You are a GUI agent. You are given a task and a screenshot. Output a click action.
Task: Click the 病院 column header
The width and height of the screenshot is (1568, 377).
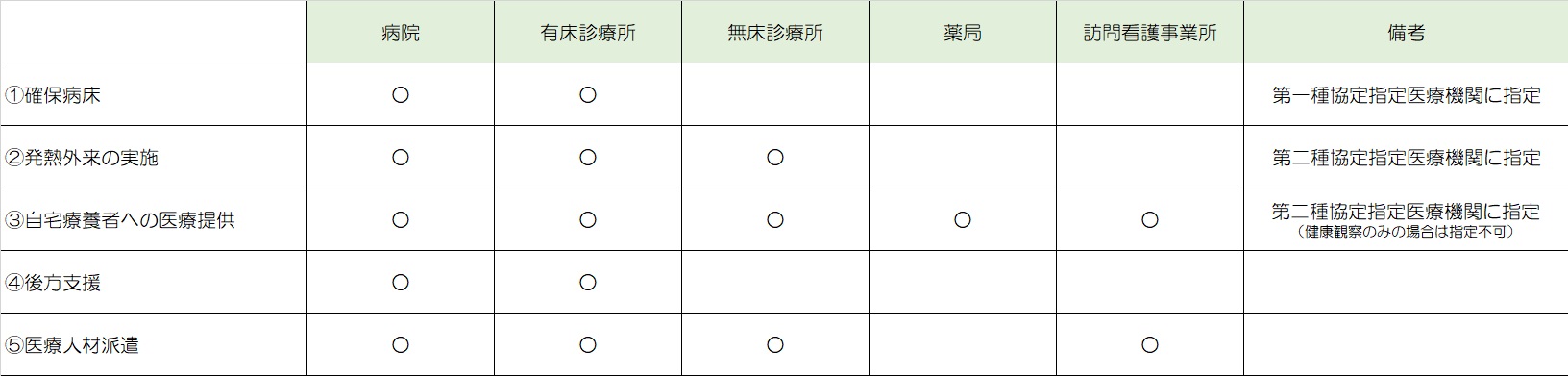tap(401, 33)
